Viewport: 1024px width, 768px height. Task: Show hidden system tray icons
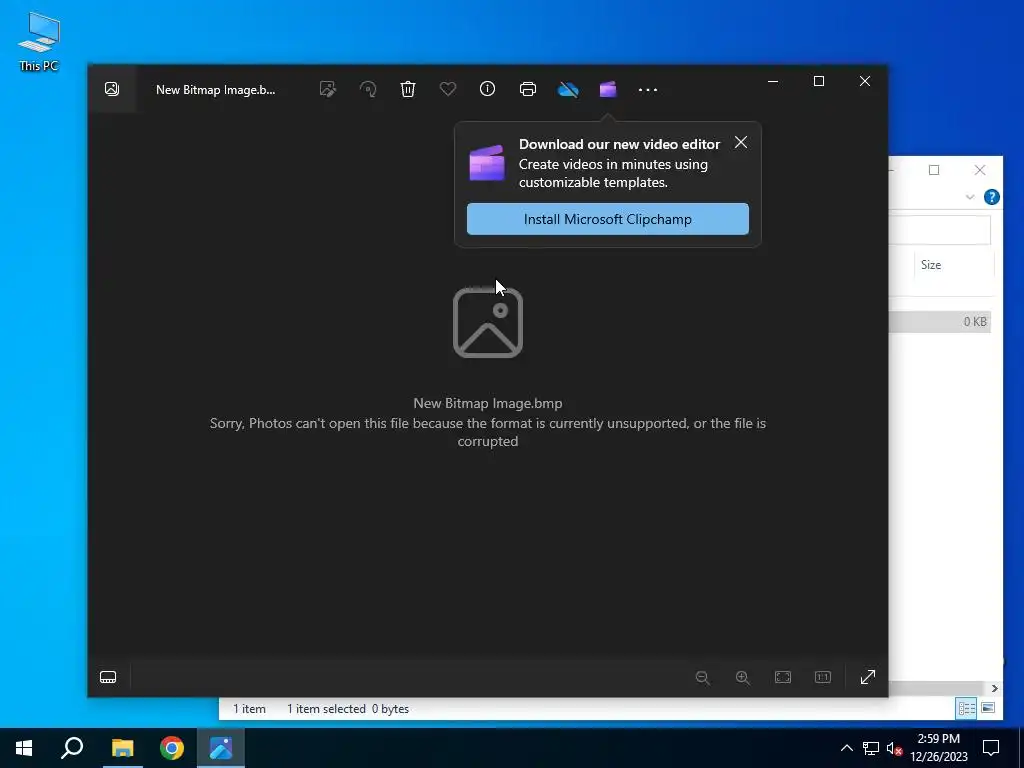pos(846,748)
